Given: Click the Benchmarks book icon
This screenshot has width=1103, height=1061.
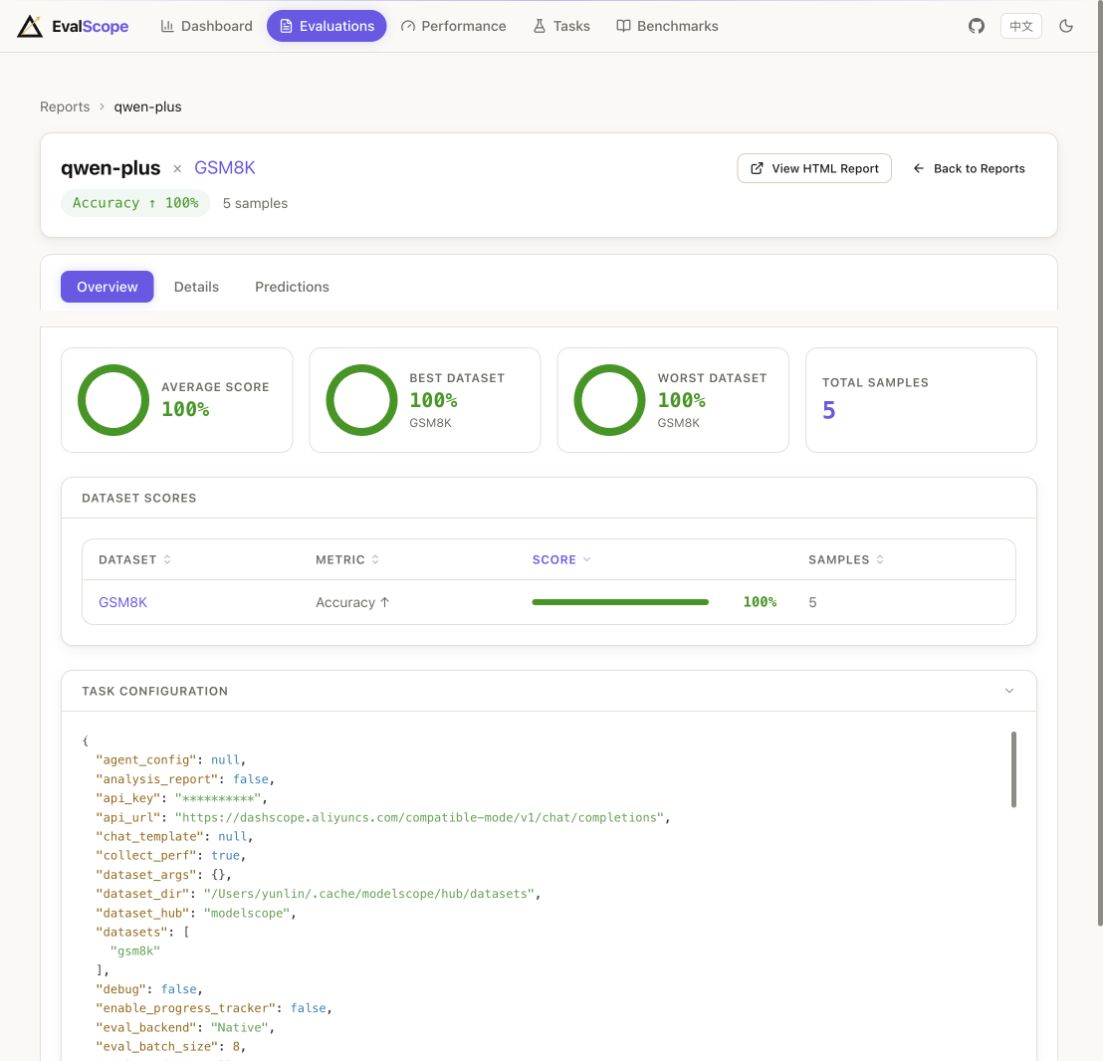Looking at the screenshot, I should tap(623, 26).
